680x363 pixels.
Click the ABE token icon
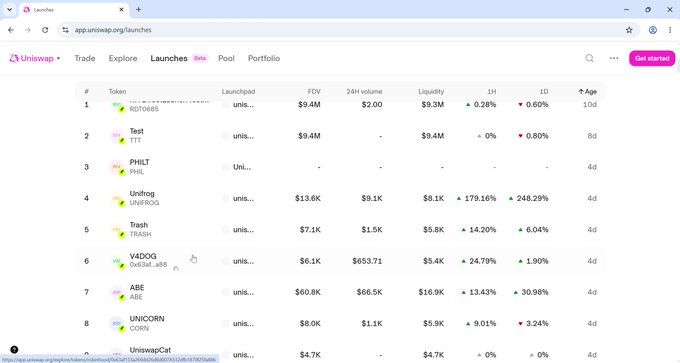point(117,293)
